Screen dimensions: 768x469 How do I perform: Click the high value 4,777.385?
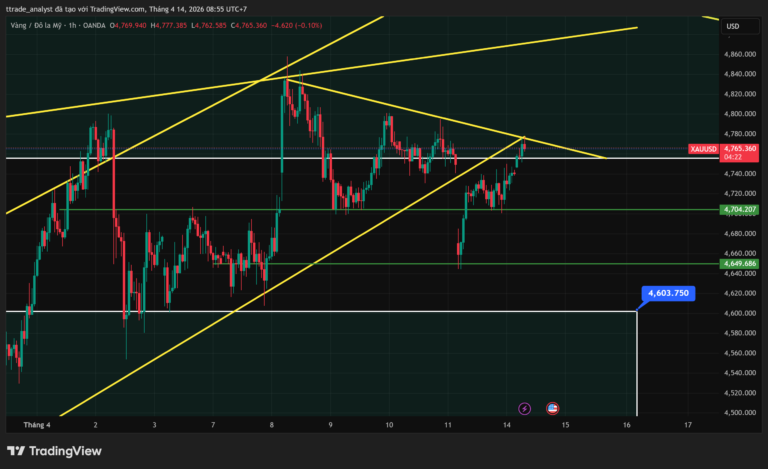tap(171, 25)
